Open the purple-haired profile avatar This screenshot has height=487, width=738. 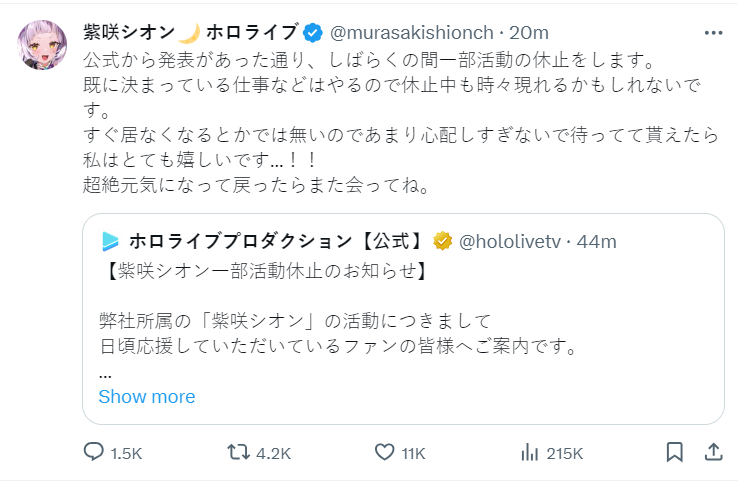pyautogui.click(x=43, y=44)
